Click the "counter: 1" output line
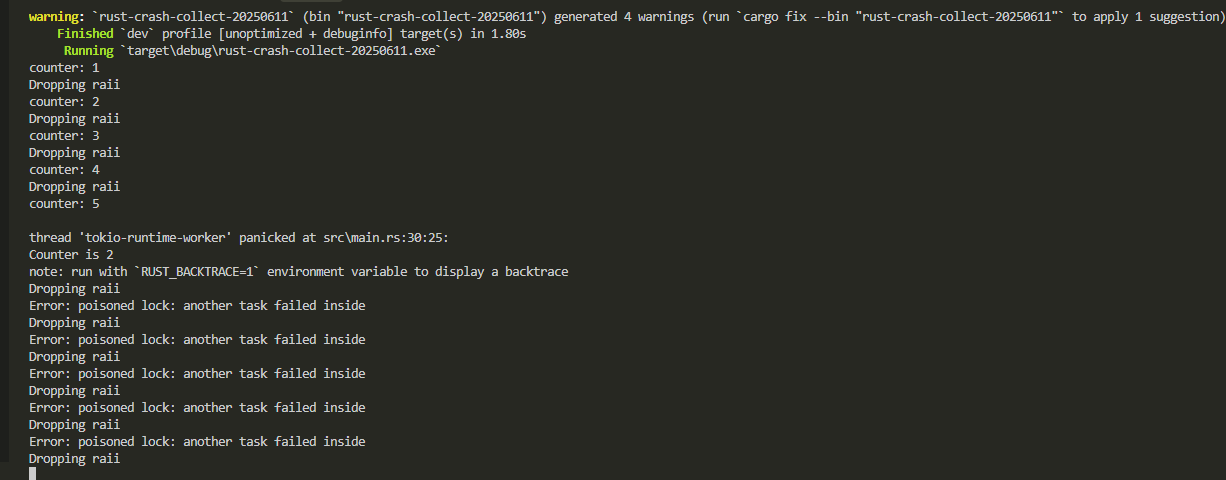The height and width of the screenshot is (480, 1226). [x=64, y=68]
